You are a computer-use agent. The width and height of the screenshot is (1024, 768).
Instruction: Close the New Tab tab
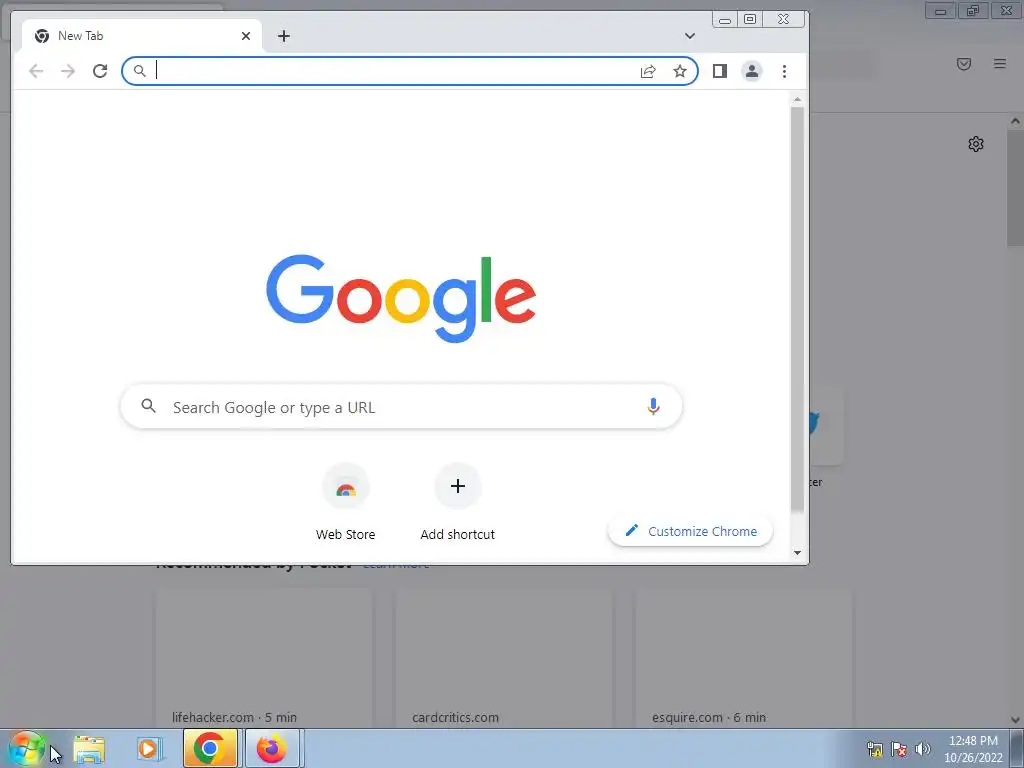point(246,36)
